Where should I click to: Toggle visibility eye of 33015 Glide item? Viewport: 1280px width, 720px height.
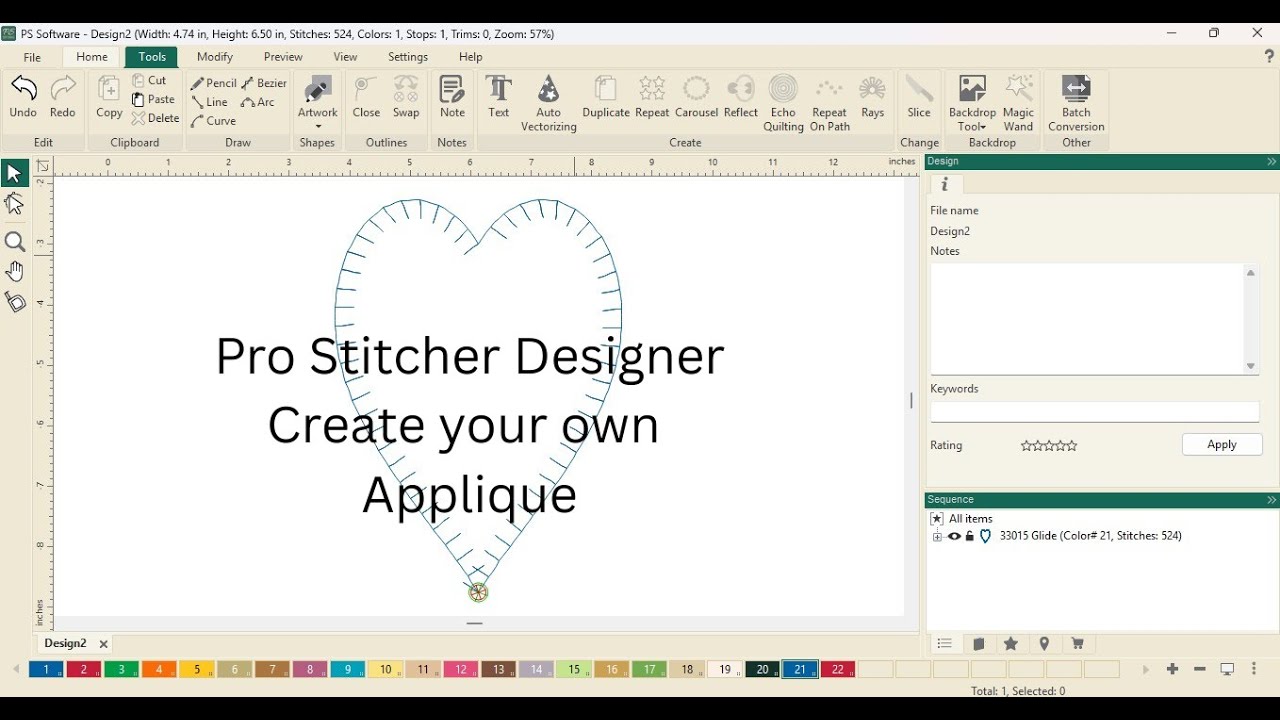pyautogui.click(x=954, y=537)
